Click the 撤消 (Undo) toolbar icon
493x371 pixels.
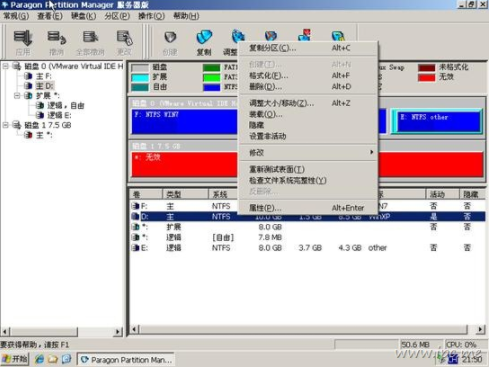56,43
